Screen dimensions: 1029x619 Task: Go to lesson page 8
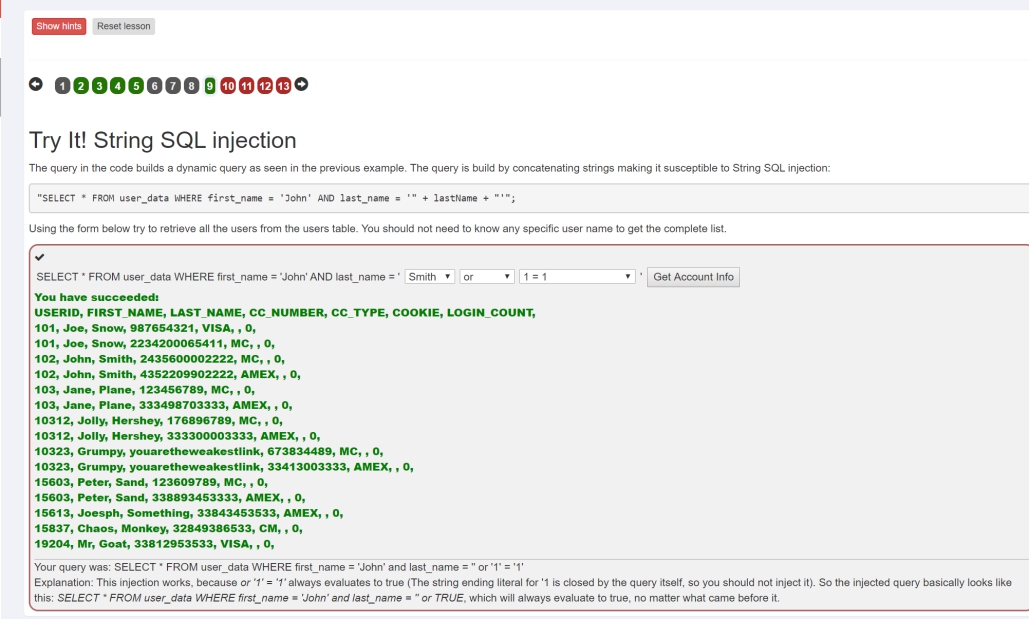coord(191,86)
